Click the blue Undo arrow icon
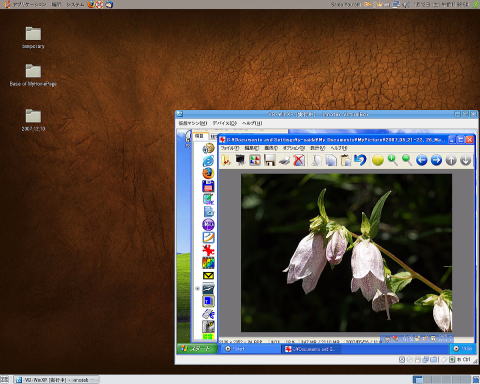 (x=360, y=160)
